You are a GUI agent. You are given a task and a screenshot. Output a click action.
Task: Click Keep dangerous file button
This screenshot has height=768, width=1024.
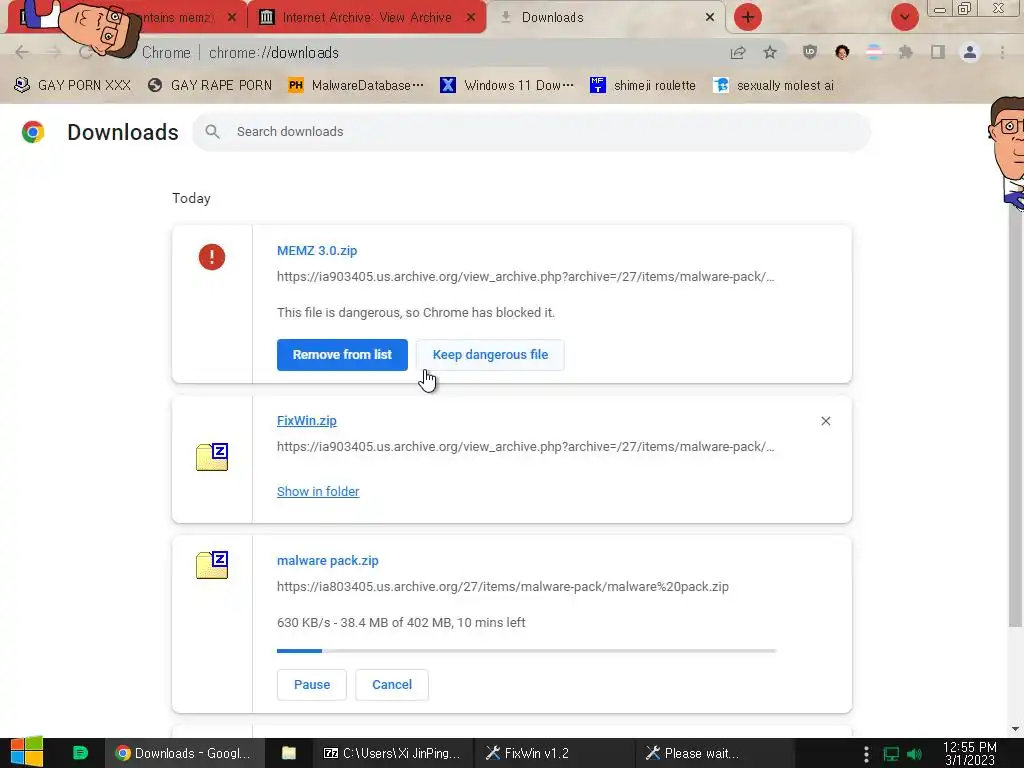coord(490,355)
